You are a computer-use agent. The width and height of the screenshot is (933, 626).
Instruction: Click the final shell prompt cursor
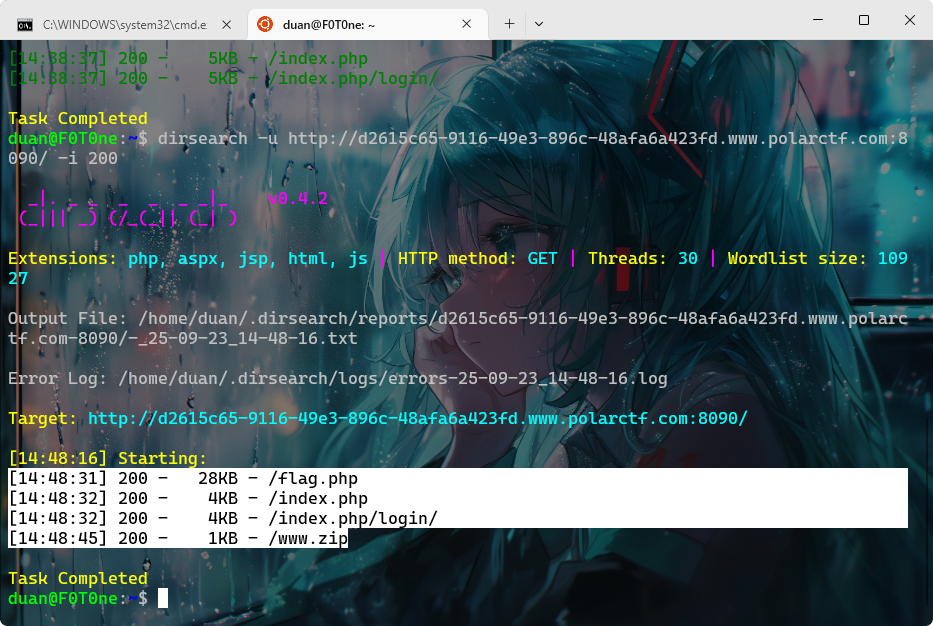pos(162,599)
